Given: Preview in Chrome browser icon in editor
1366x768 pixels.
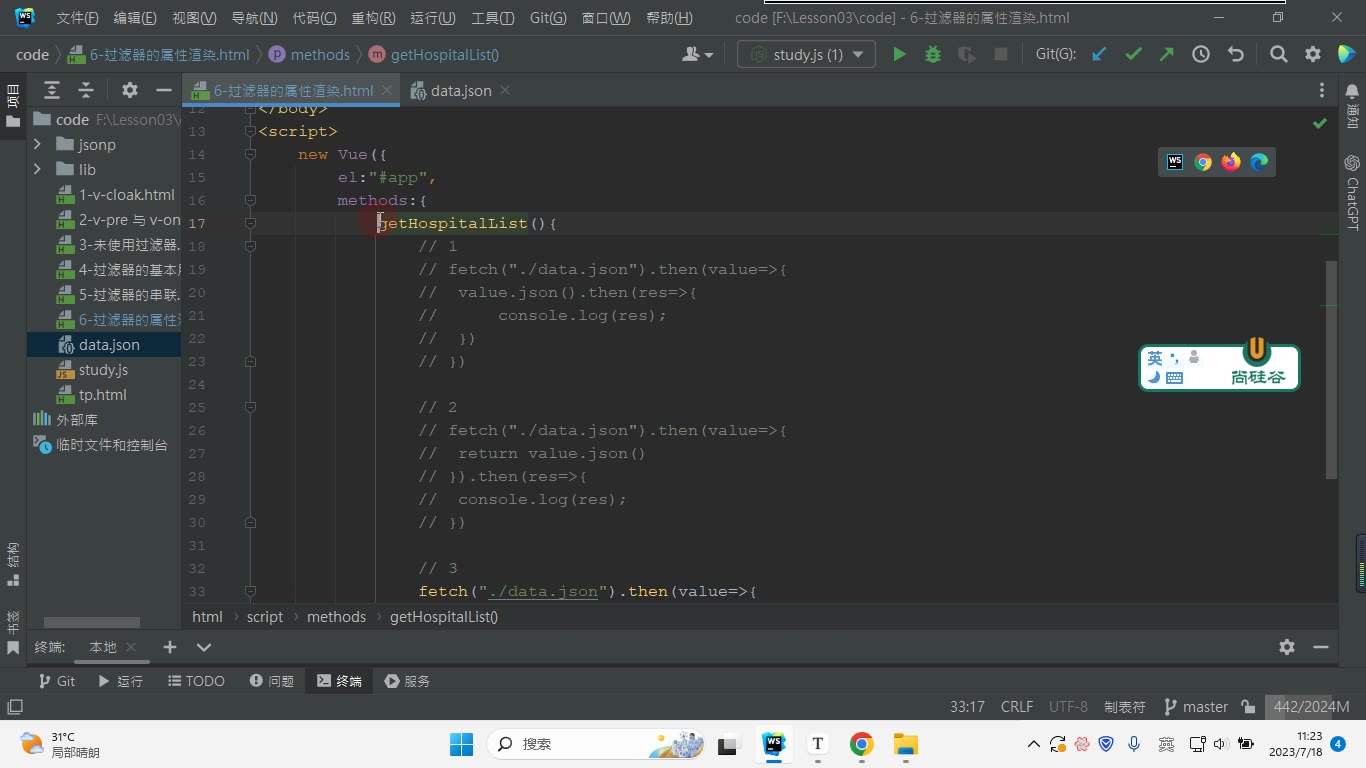Looking at the screenshot, I should 1203,162.
